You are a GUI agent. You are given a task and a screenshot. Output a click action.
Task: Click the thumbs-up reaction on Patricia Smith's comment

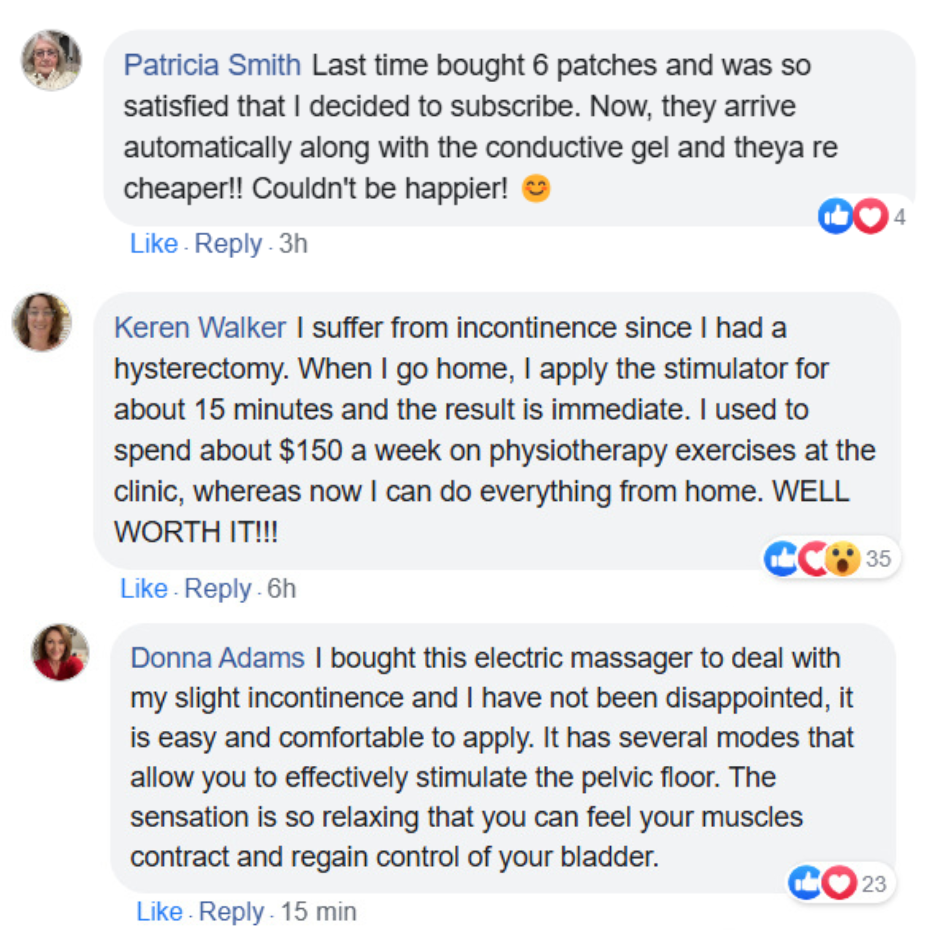835,216
